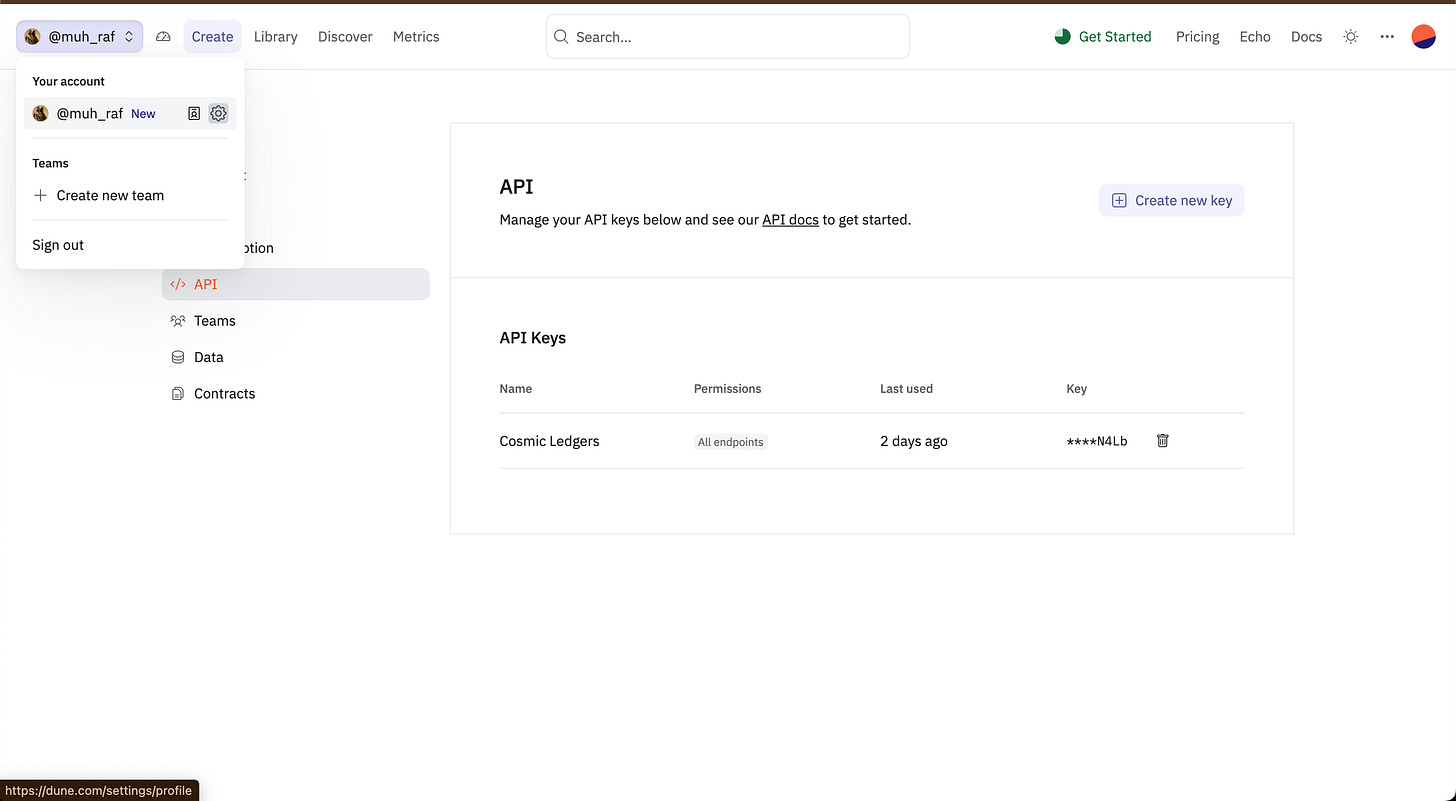This screenshot has width=1456, height=801.
Task: Open the API docs link
Action: pyautogui.click(x=790, y=220)
